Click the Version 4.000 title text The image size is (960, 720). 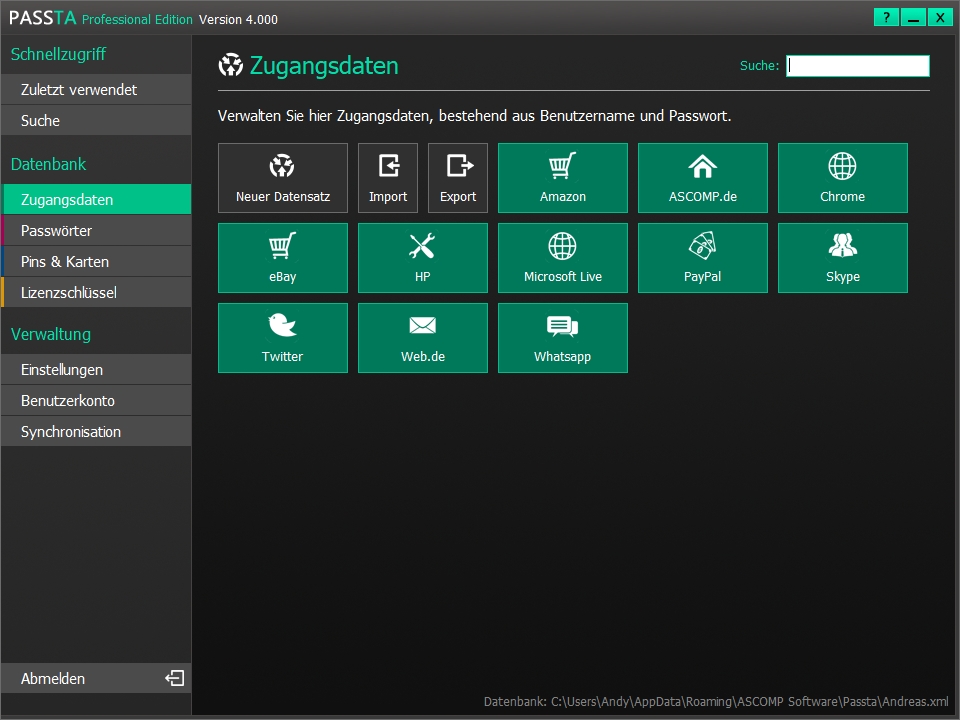[x=238, y=20]
